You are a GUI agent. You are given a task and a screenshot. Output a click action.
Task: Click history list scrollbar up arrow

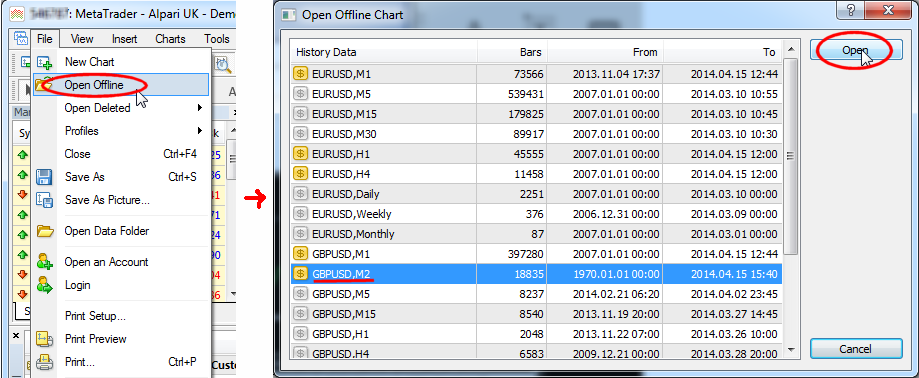tap(791, 50)
